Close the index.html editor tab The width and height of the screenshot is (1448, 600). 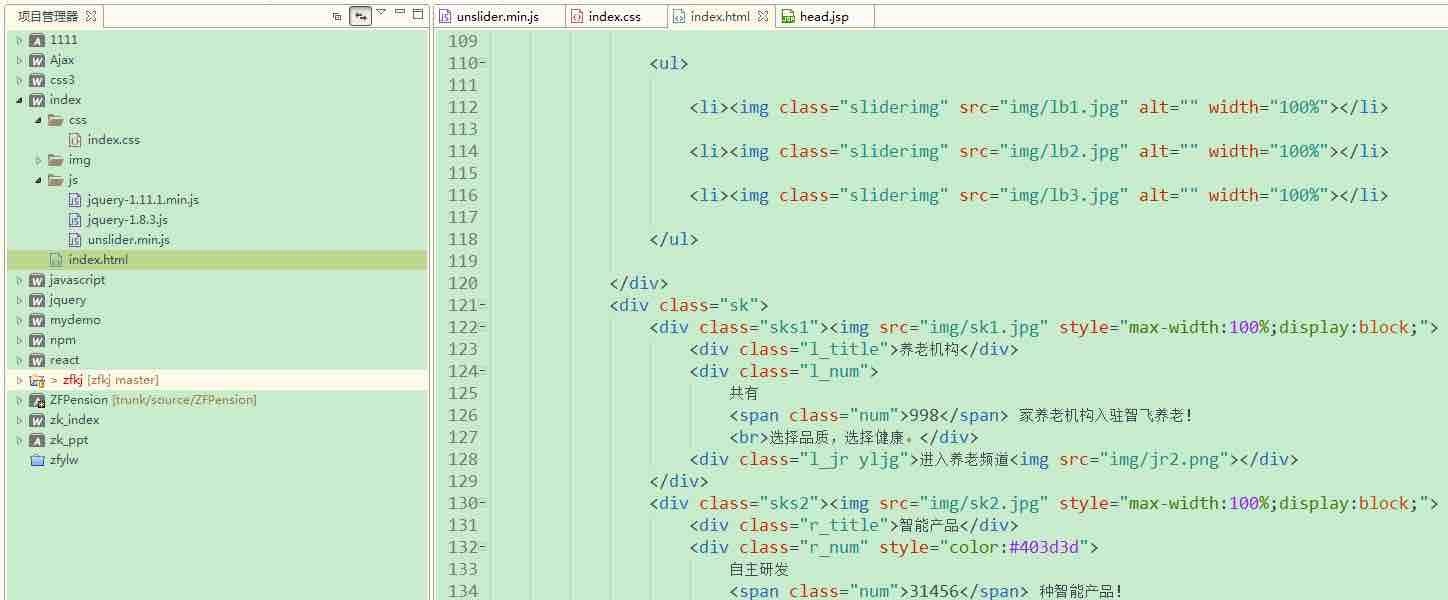[763, 16]
